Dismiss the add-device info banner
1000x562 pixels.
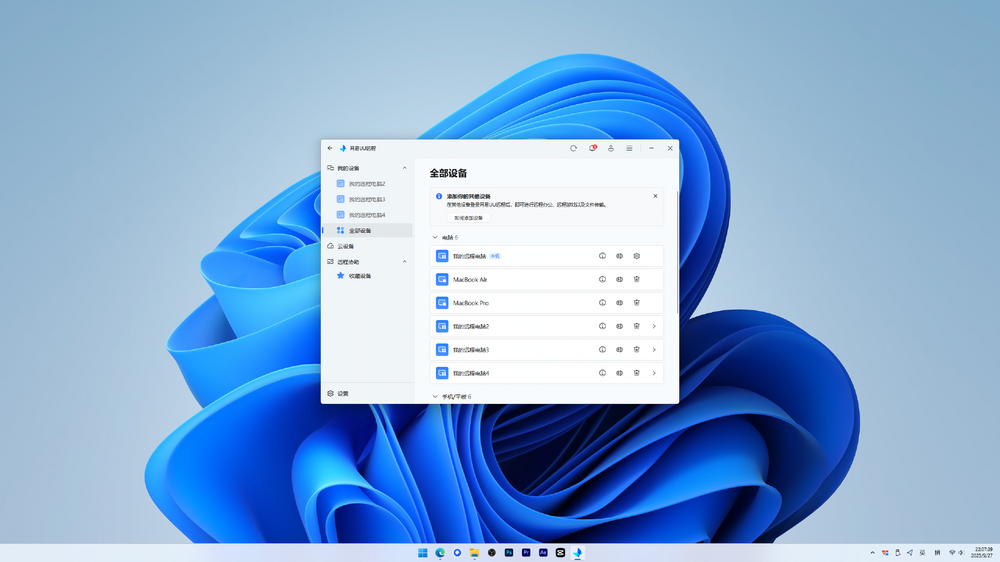655,196
